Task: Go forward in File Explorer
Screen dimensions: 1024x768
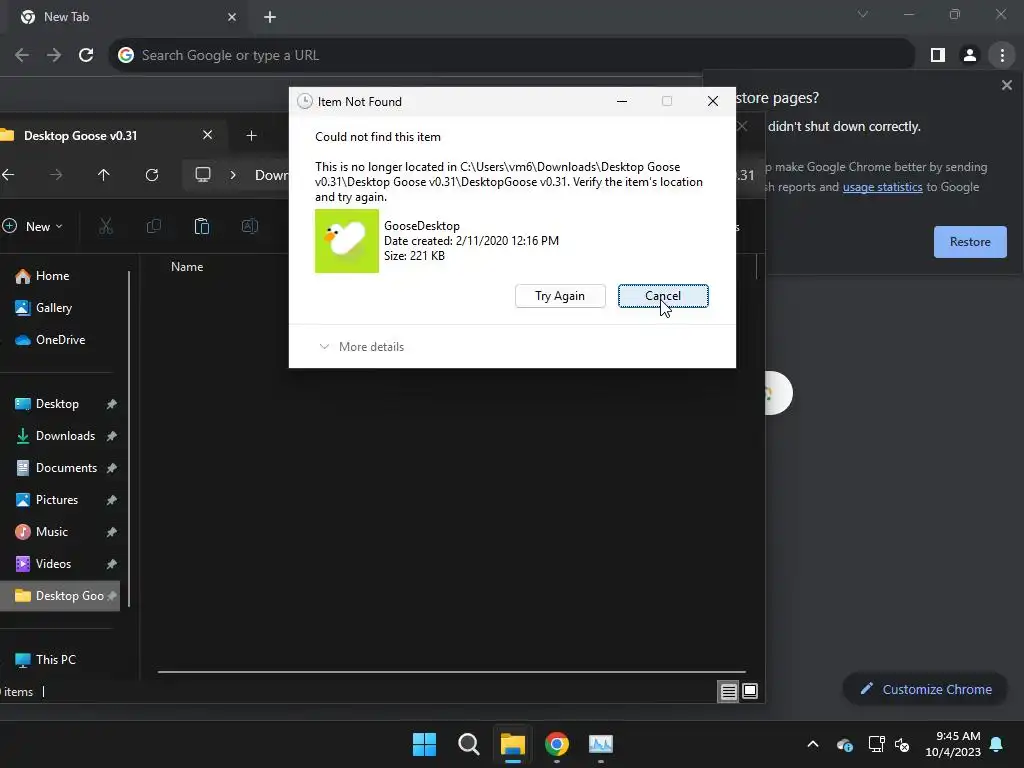Action: click(56, 174)
